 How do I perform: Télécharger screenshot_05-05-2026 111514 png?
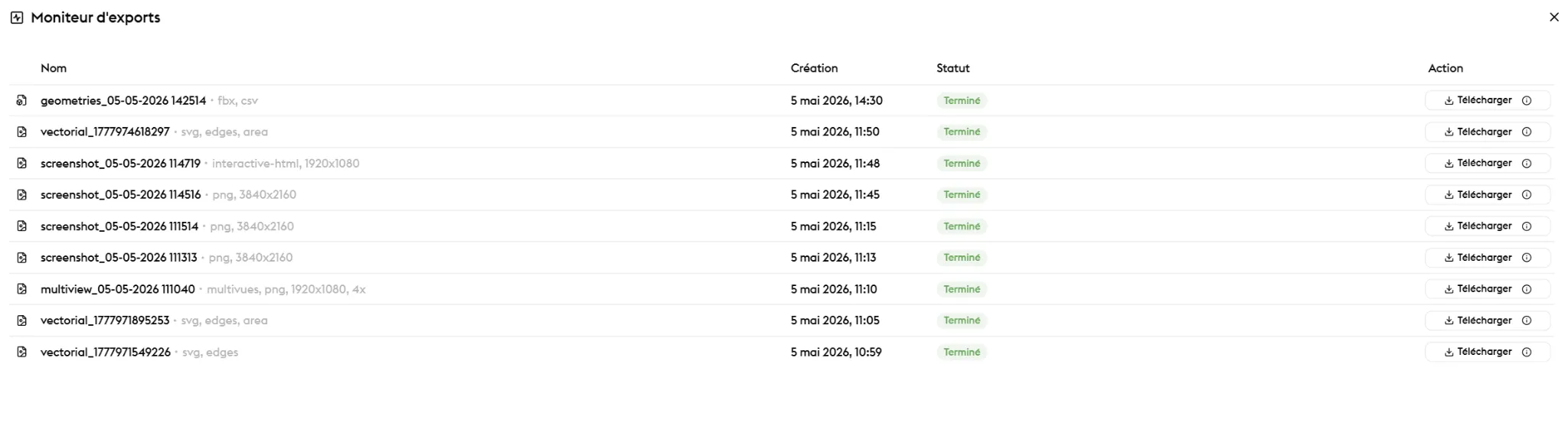coord(1478,226)
